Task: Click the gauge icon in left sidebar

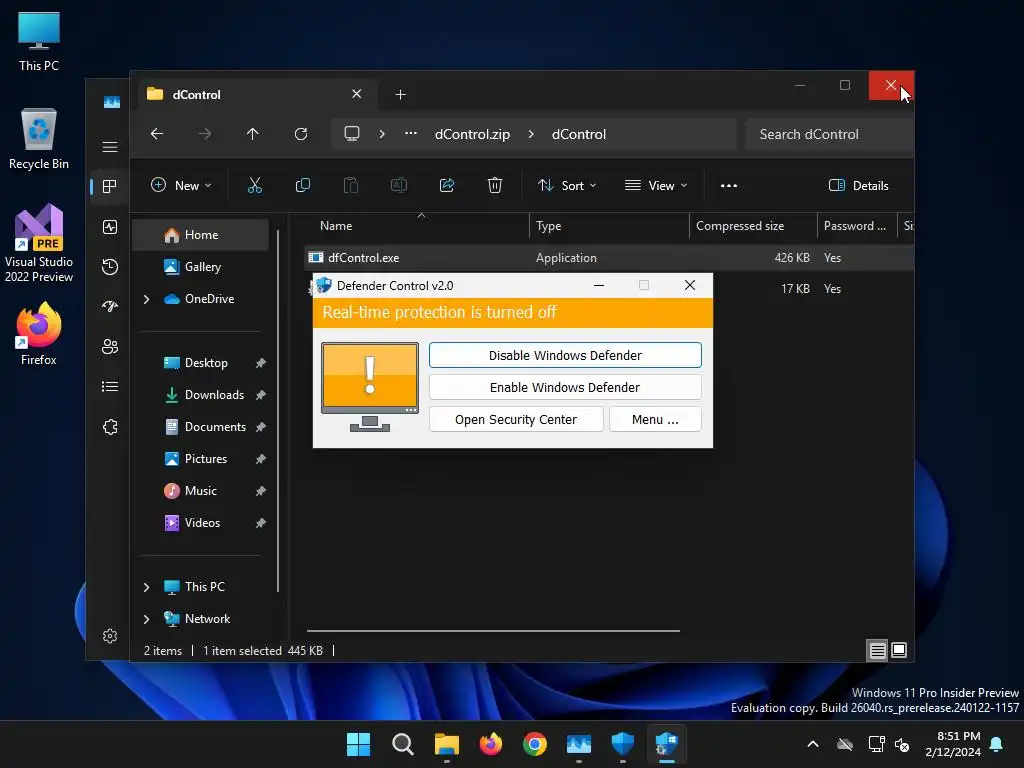Action: coord(110,306)
